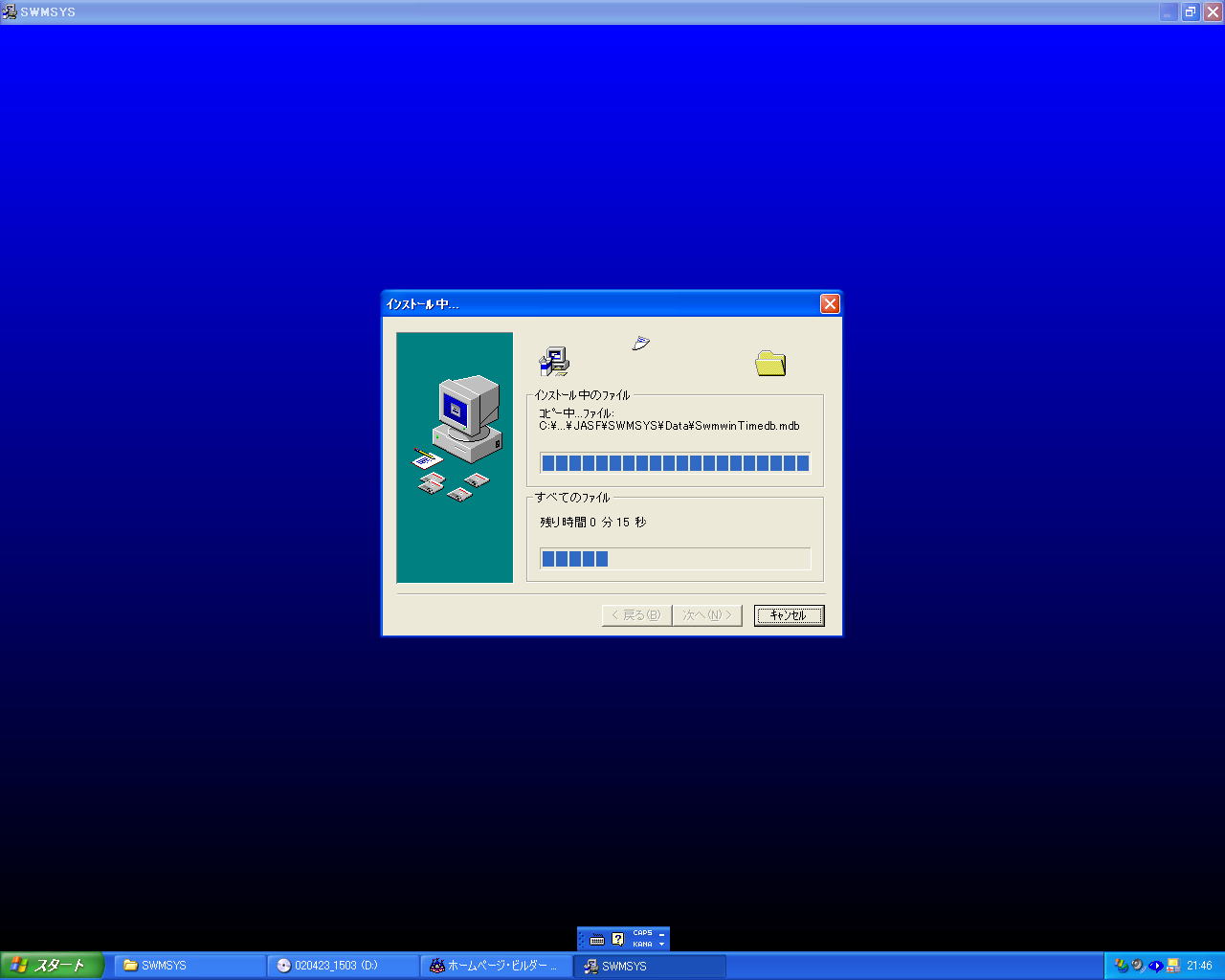Click the blue speech-bubble tray icon
Viewport: 1225px width, 980px height.
[1155, 966]
